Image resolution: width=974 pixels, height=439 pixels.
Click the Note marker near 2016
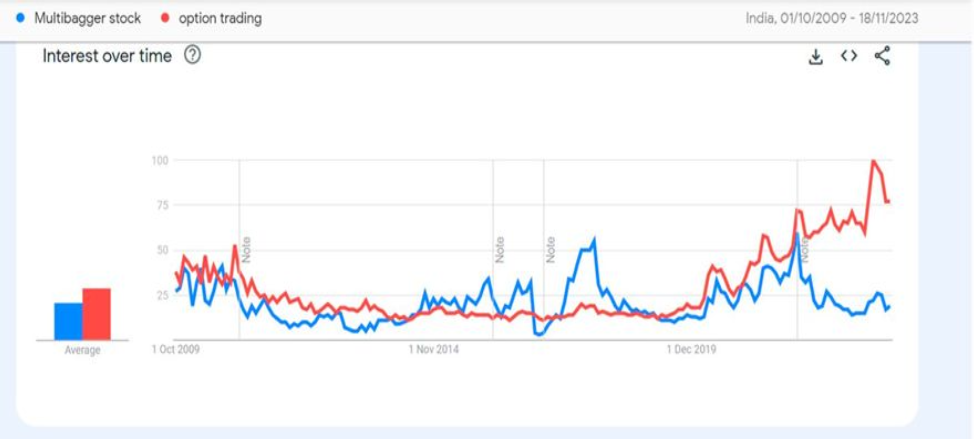(x=550, y=250)
